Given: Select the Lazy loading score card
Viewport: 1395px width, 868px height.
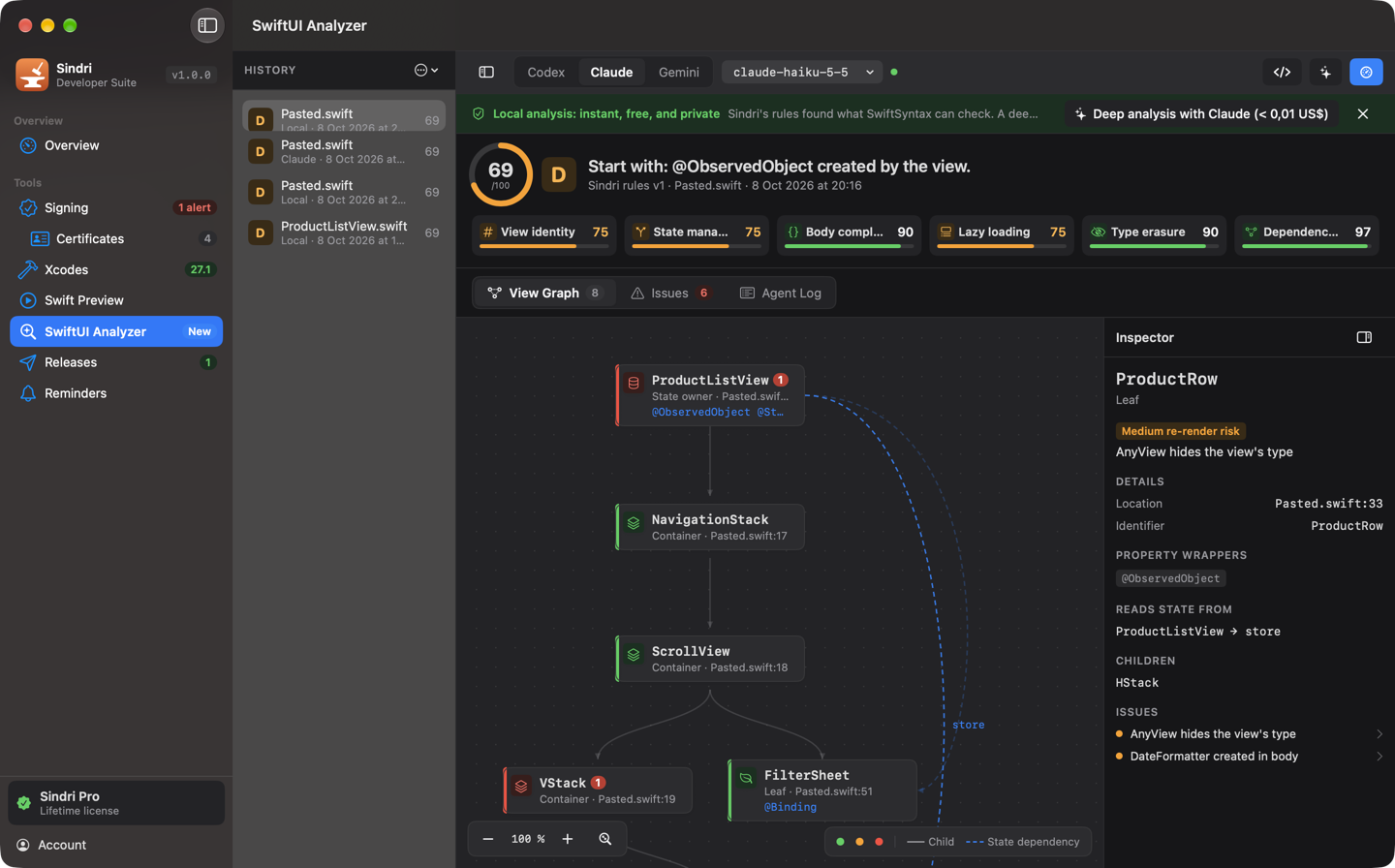Looking at the screenshot, I should pyautogui.click(x=1002, y=235).
